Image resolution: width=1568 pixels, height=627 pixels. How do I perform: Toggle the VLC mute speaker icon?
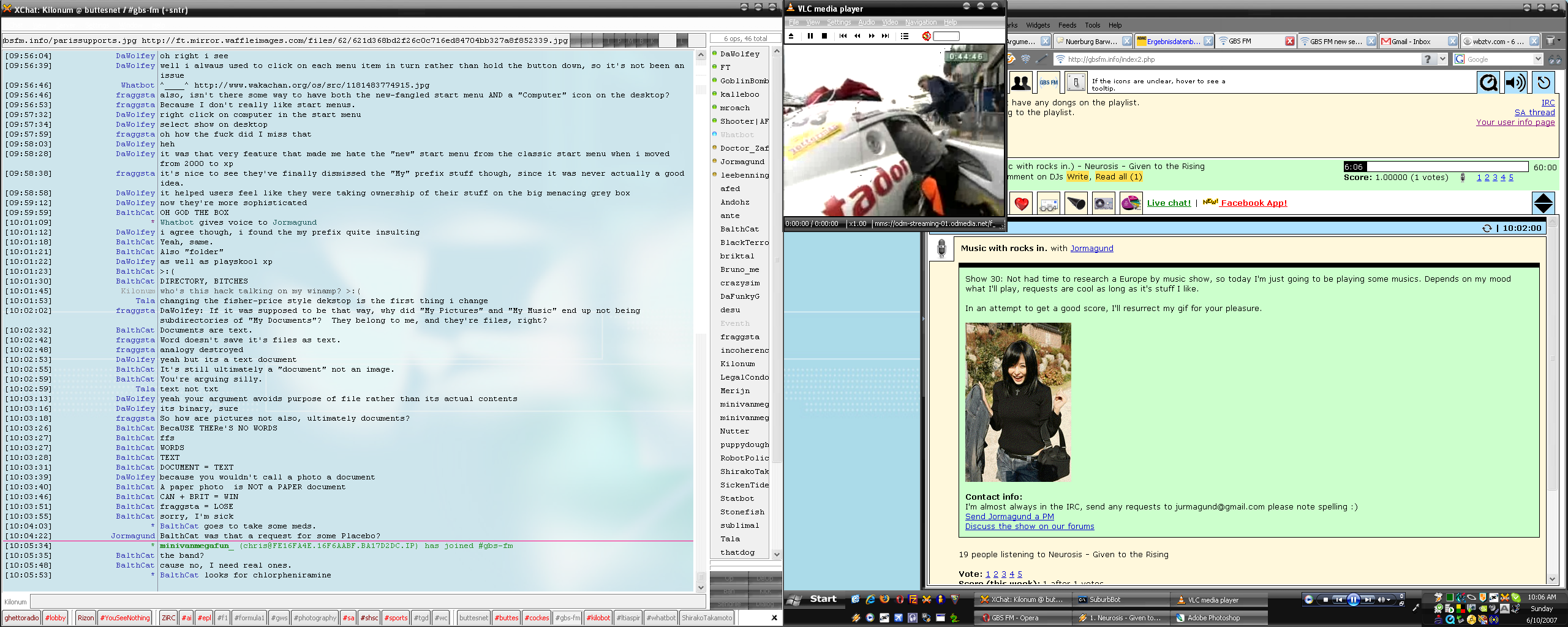(926, 36)
